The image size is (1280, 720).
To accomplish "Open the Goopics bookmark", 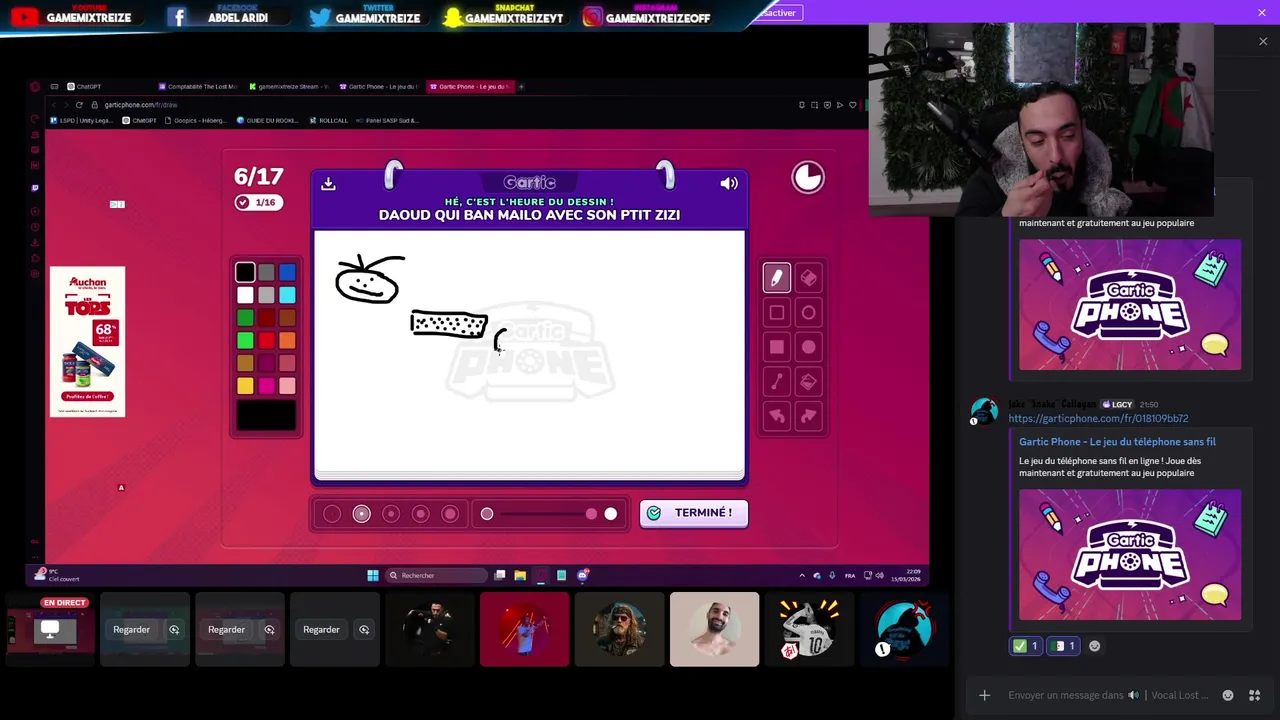I will tap(196, 120).
